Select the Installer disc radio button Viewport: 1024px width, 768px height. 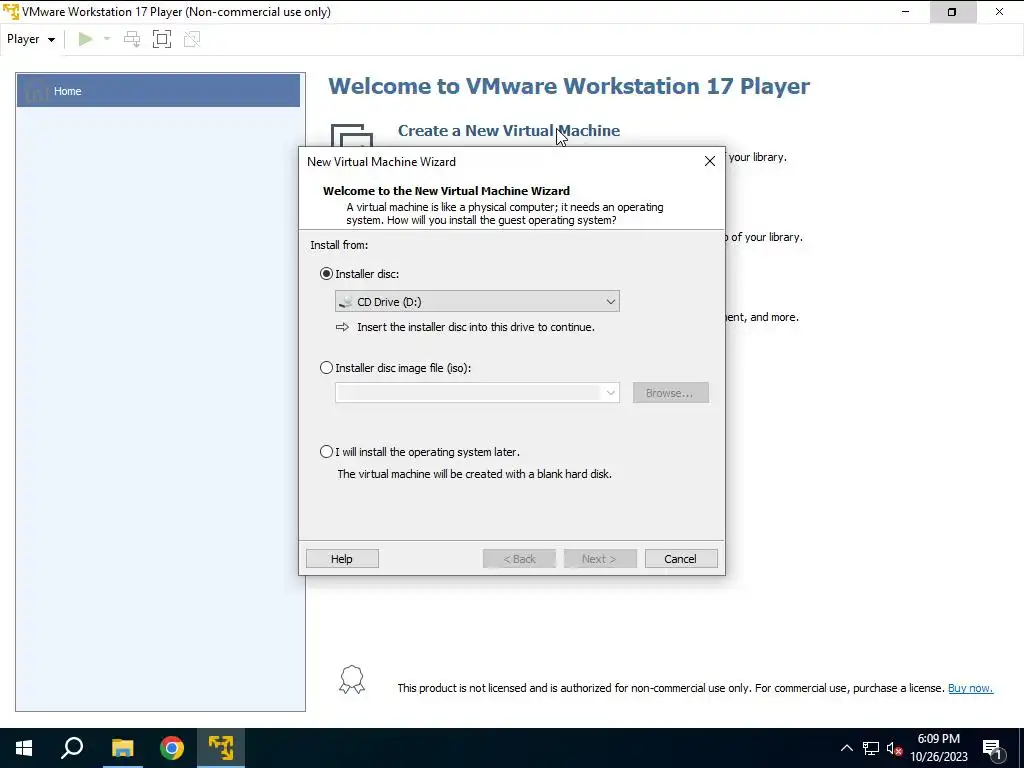[326, 274]
